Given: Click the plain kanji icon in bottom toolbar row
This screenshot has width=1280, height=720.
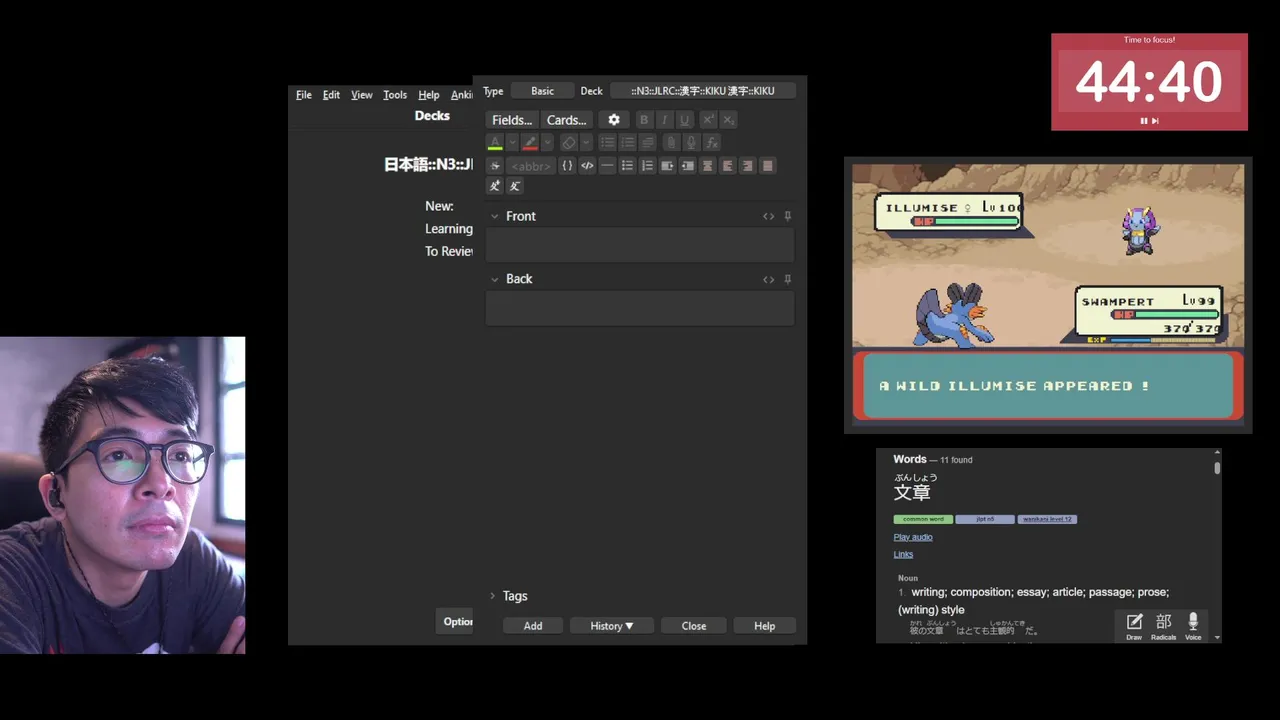Looking at the screenshot, I should (x=514, y=186).
